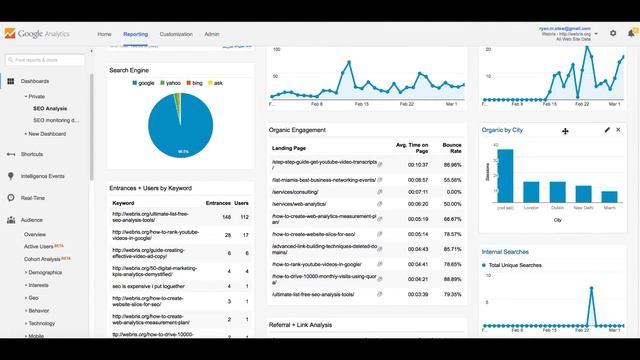Click the Landing Page column header
This screenshot has width=640, height=360.
(x=289, y=148)
